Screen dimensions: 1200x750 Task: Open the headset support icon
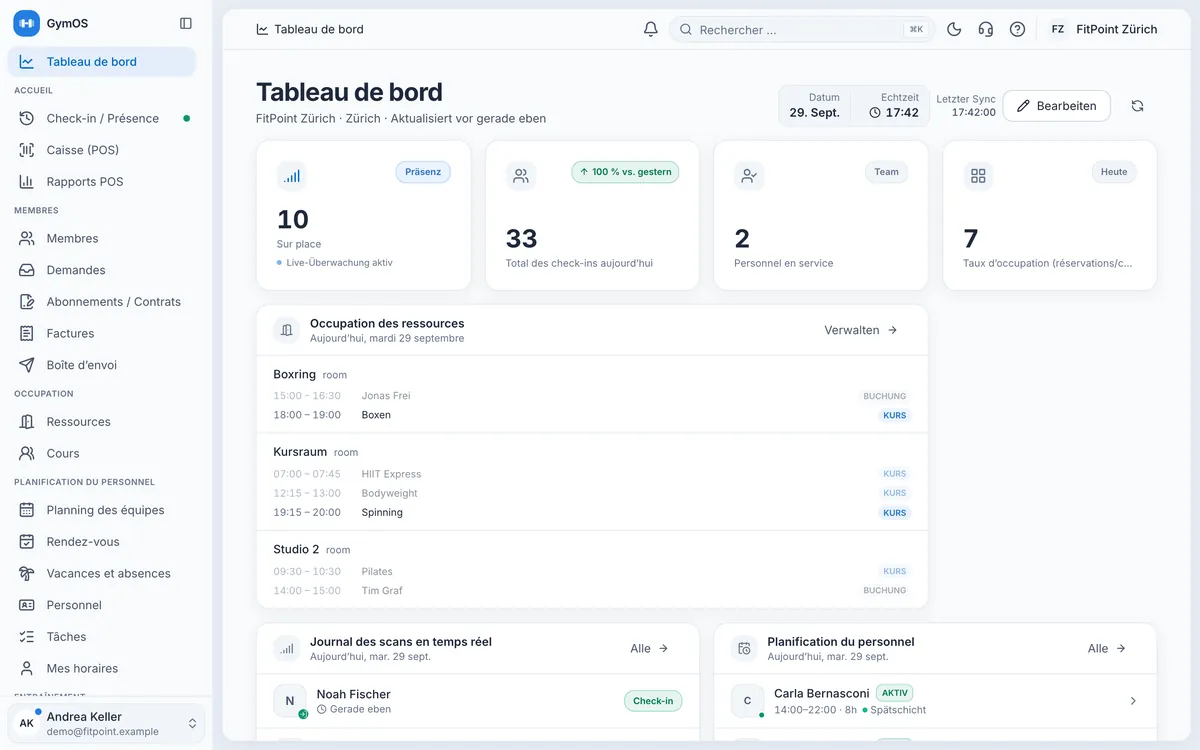pos(986,29)
